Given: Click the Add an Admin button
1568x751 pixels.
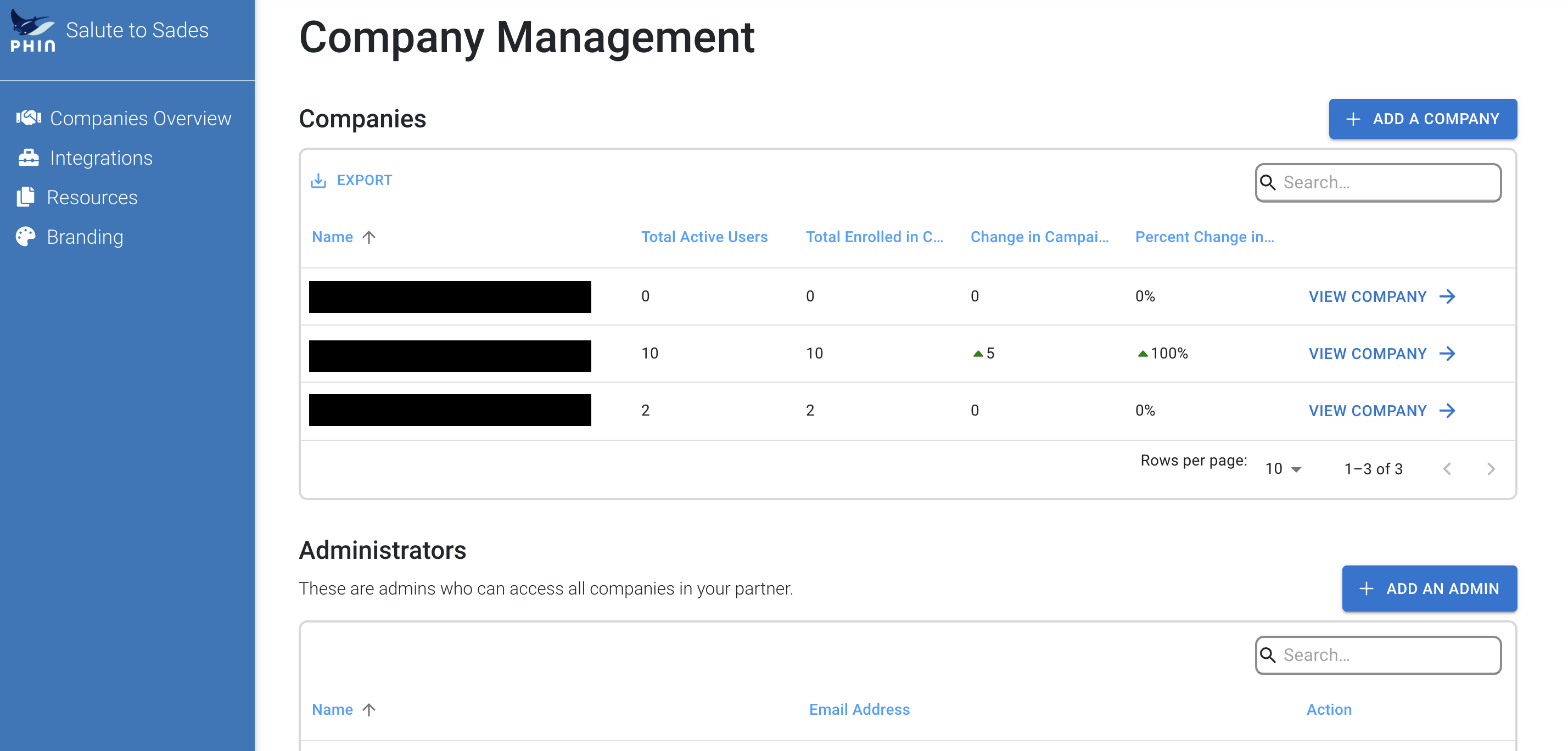Looking at the screenshot, I should point(1429,589).
